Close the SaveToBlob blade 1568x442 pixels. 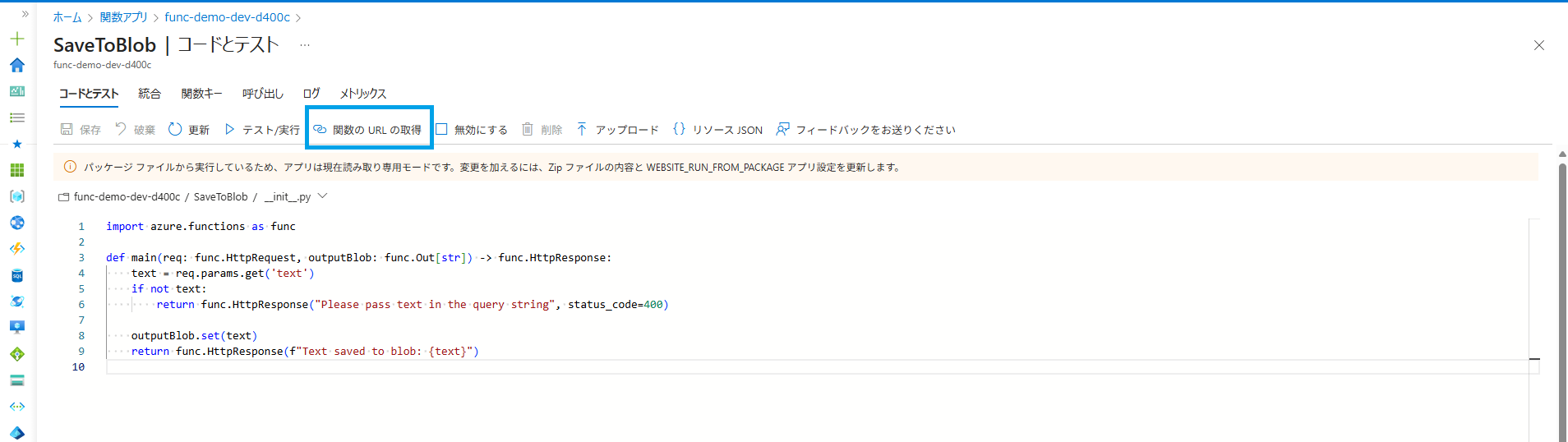coord(1539,45)
